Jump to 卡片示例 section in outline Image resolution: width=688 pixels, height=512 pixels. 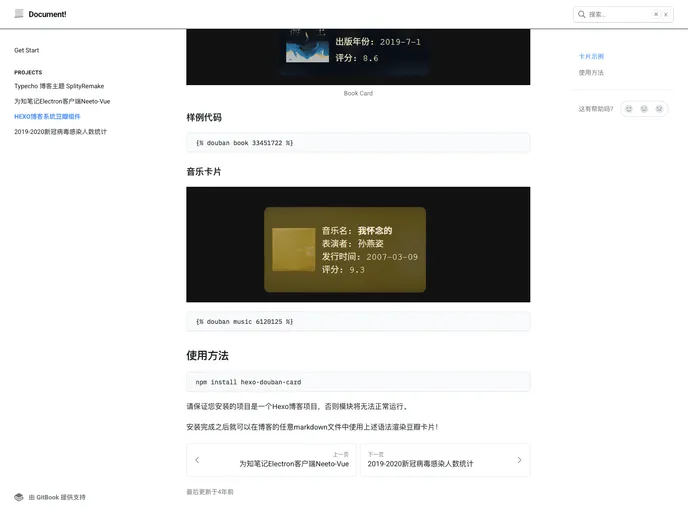[591, 57]
